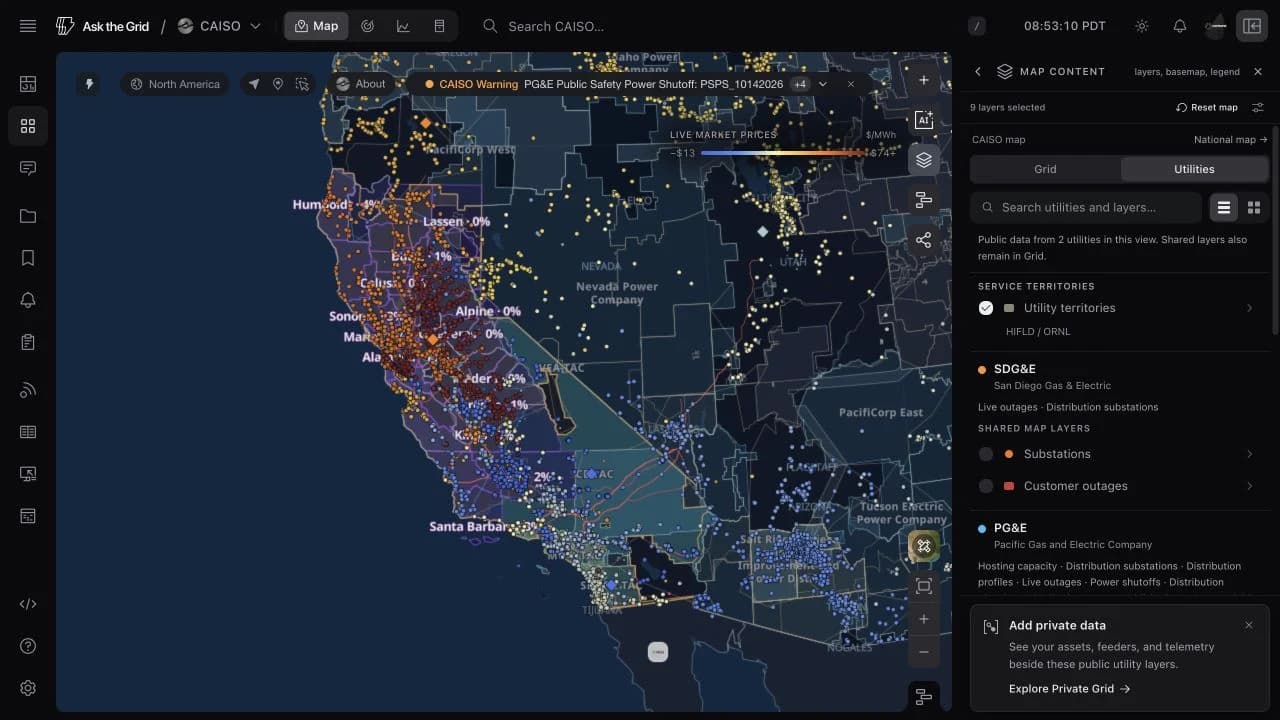
Task: Follow the National map link
Action: coord(1231,140)
